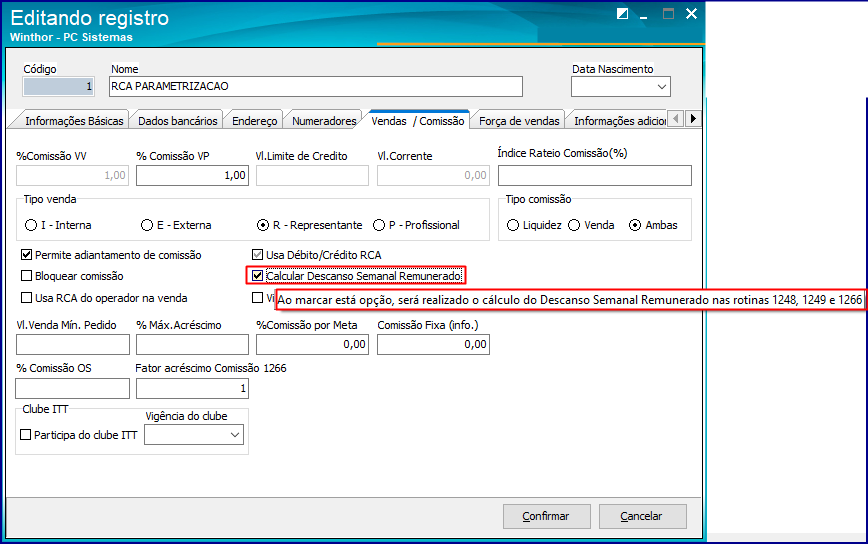Screen dimensions: 868x544
Task: Go to the Numeradores tab
Action: pyautogui.click(x=324, y=121)
